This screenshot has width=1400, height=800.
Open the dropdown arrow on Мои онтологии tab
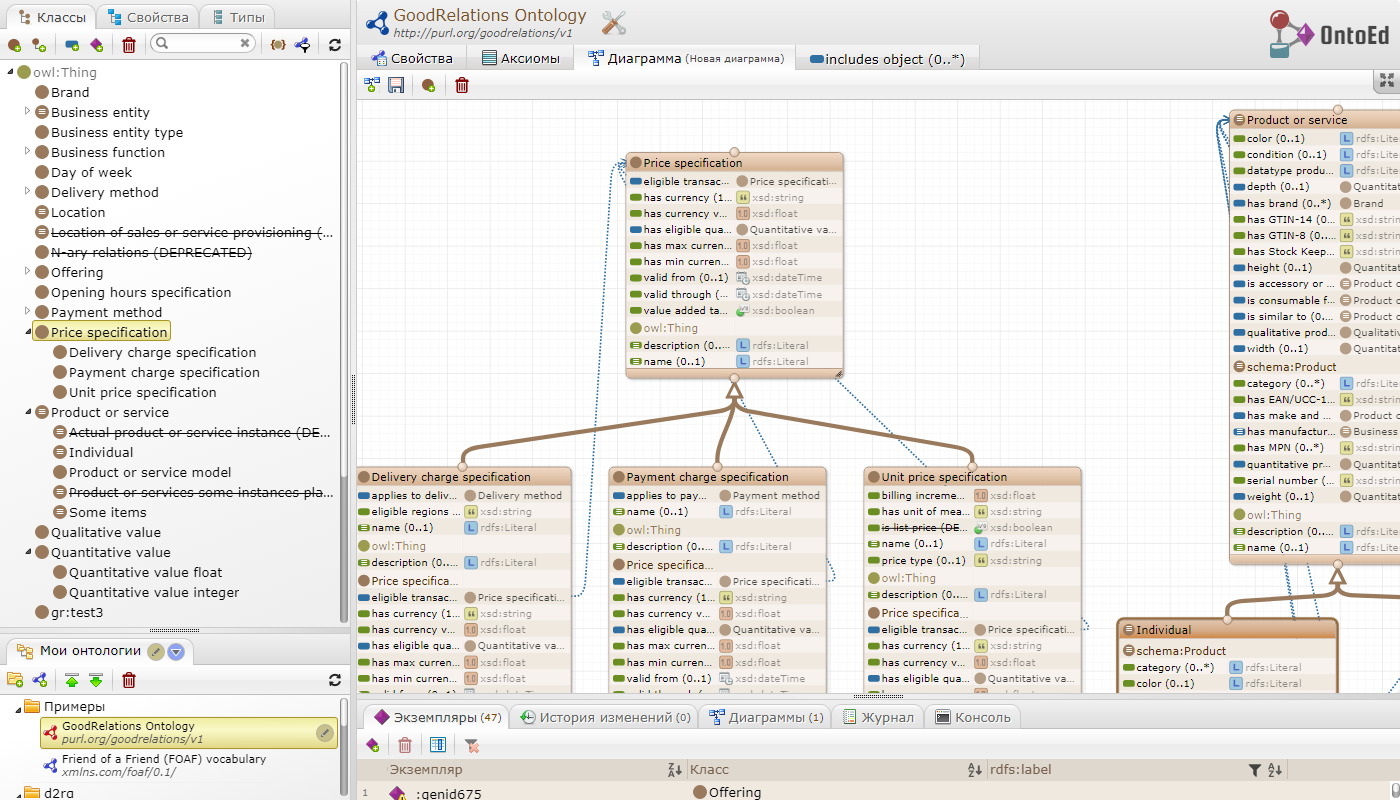176,652
